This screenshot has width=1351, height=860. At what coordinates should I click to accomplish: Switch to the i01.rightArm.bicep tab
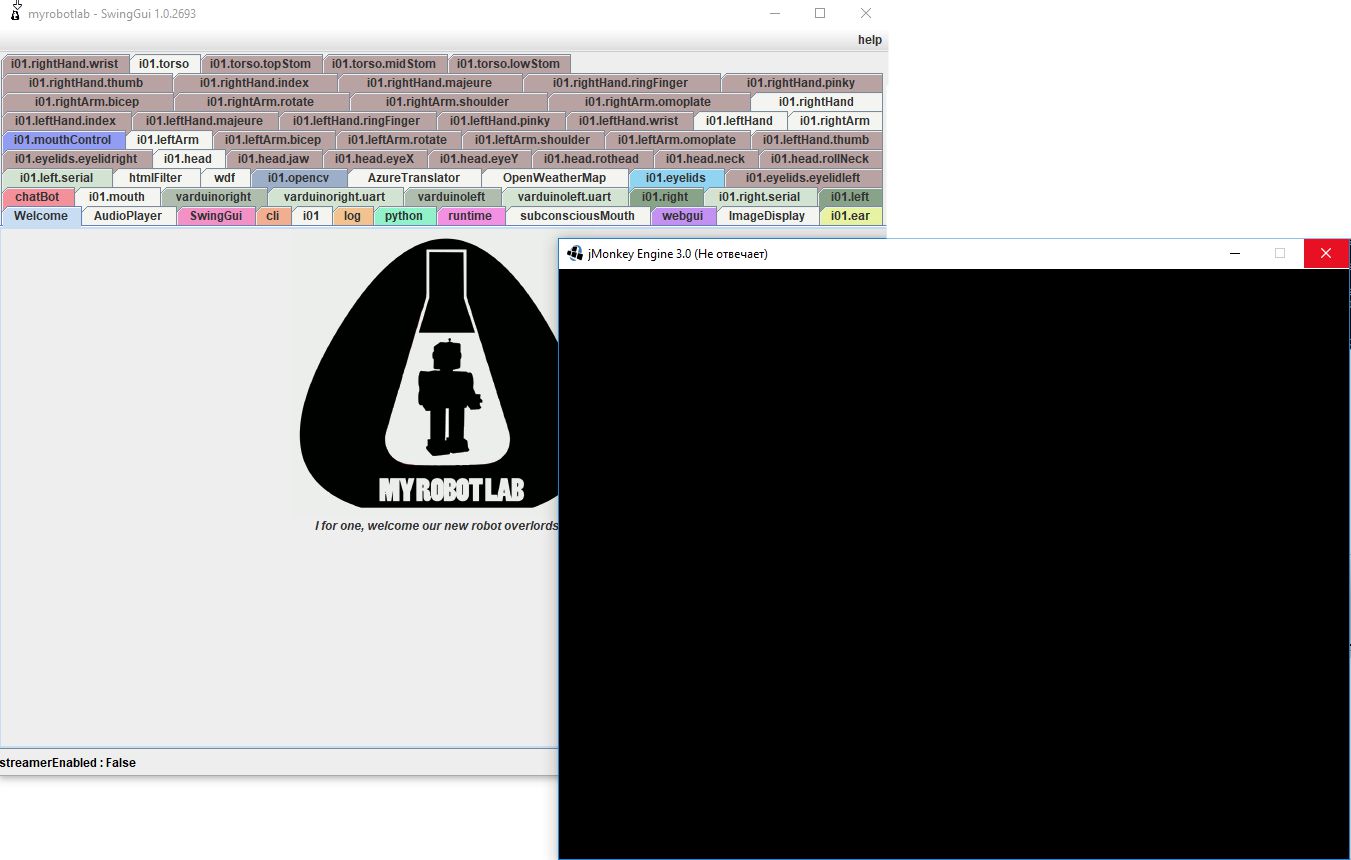pos(87,102)
